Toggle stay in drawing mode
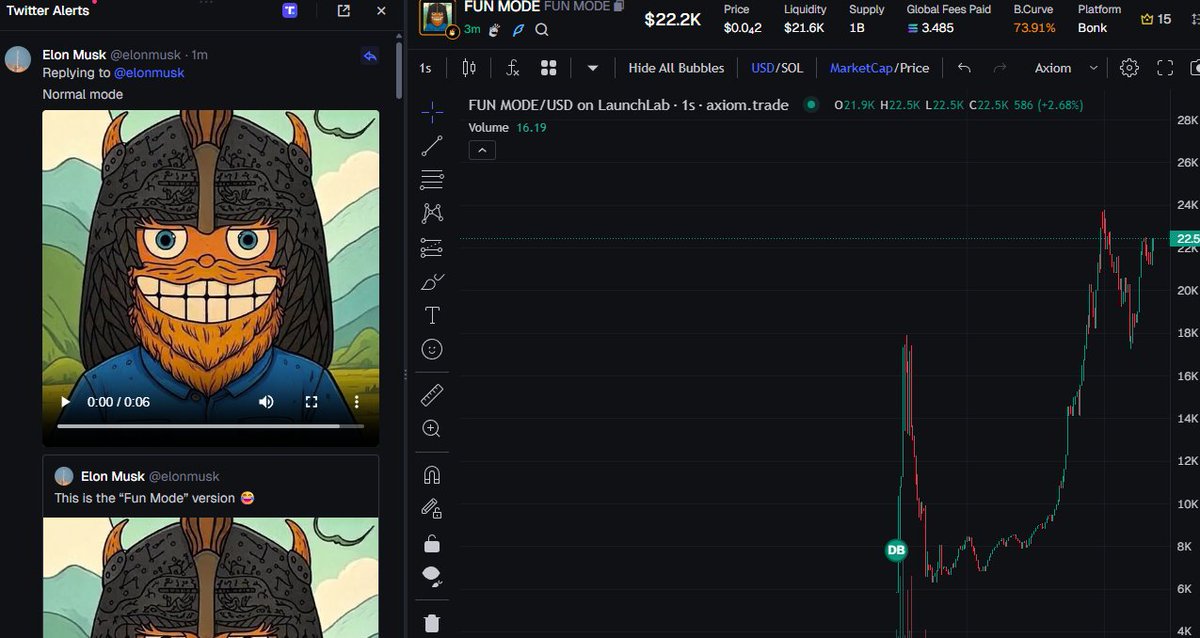 tap(432, 509)
